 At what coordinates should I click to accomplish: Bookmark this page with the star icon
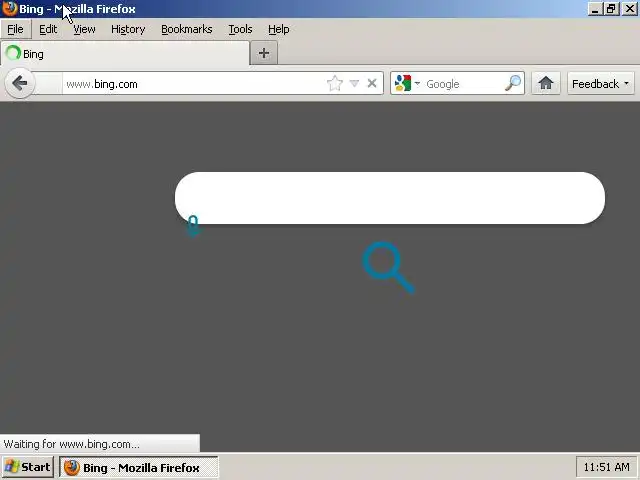335,84
